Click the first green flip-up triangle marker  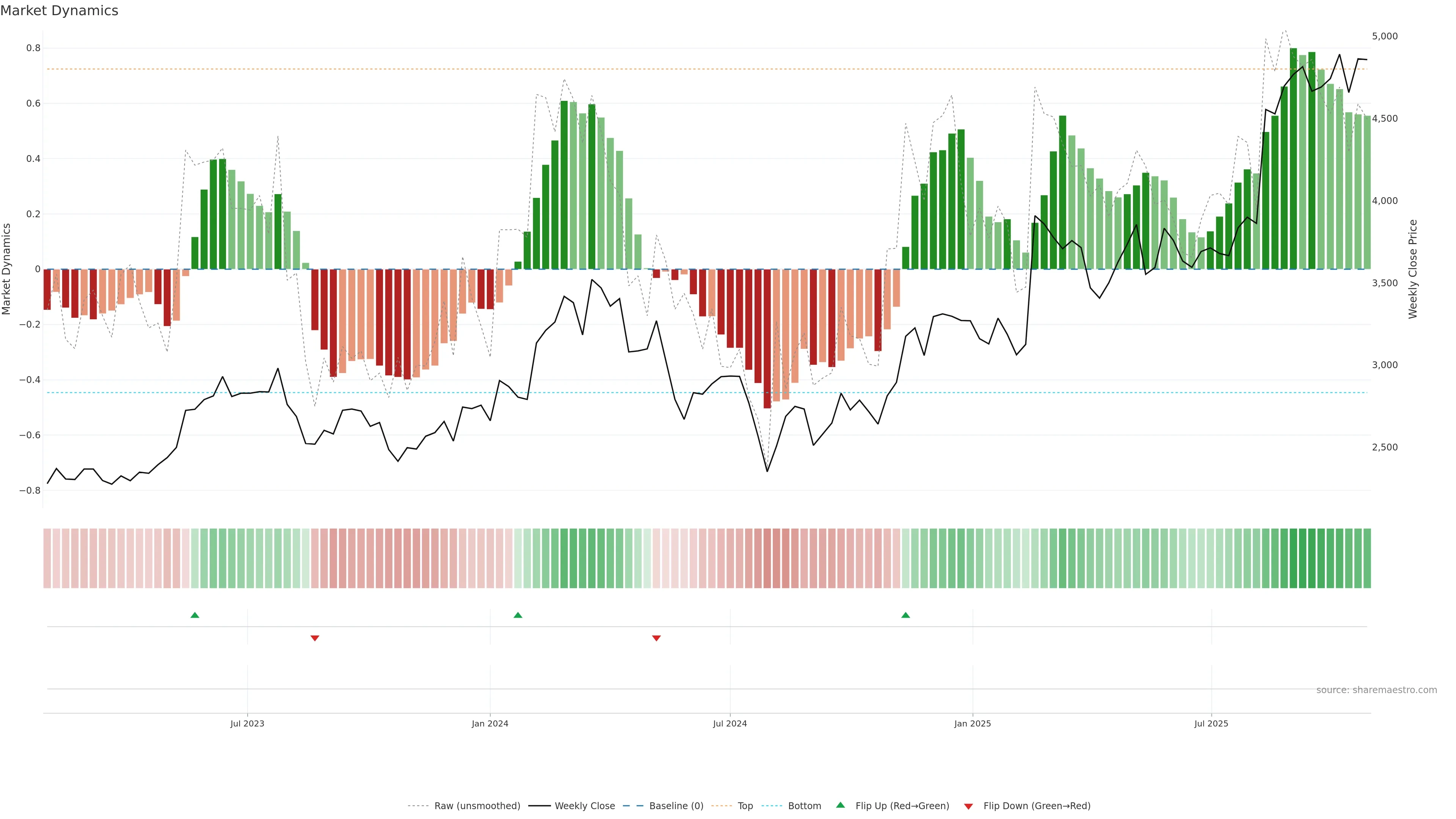(195, 615)
